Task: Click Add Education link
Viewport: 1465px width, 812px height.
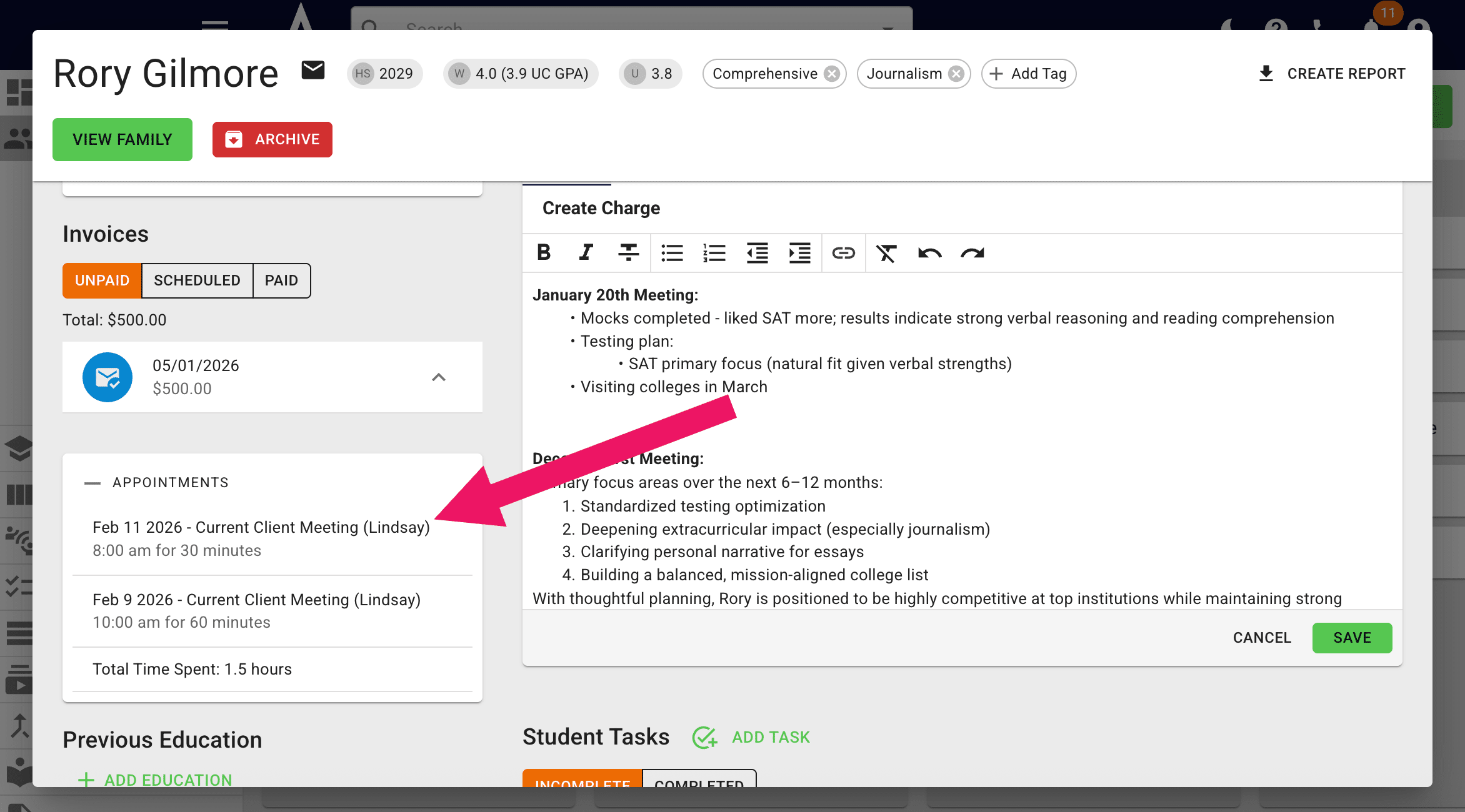Action: point(155,780)
